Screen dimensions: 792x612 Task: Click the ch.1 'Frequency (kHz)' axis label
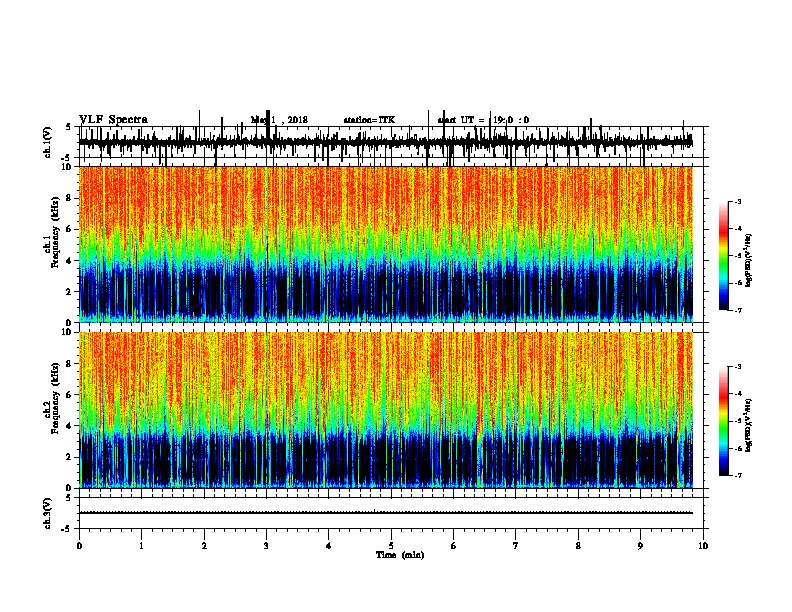click(56, 233)
